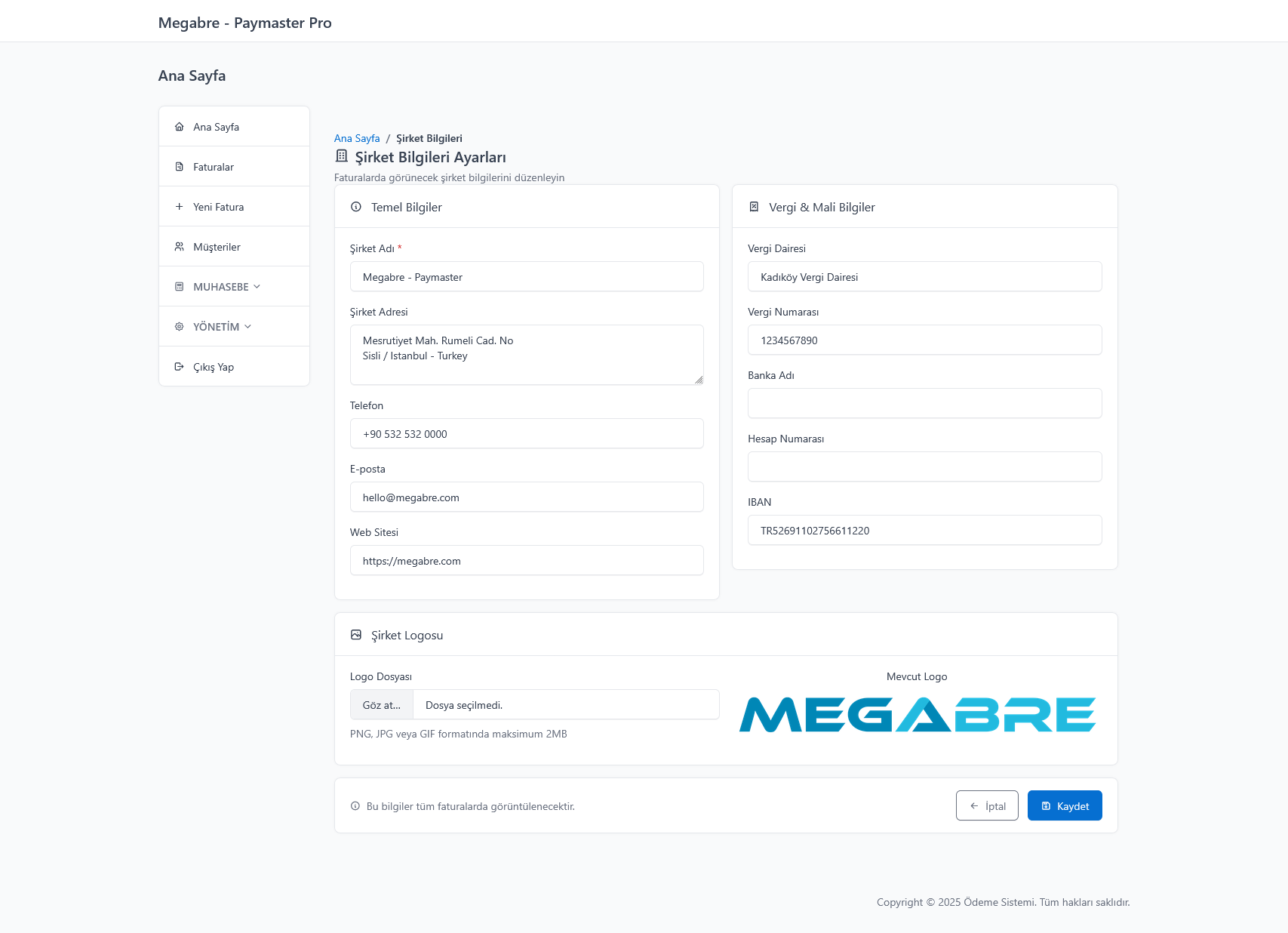This screenshot has width=1288, height=933.
Task: Focus the empty Banka Adı field
Action: (x=924, y=403)
